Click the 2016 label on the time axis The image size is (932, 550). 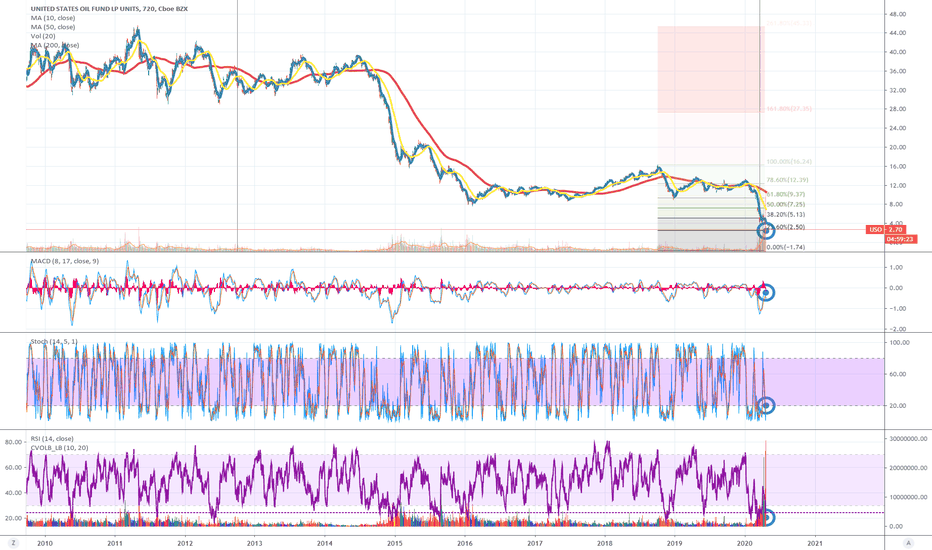465,543
